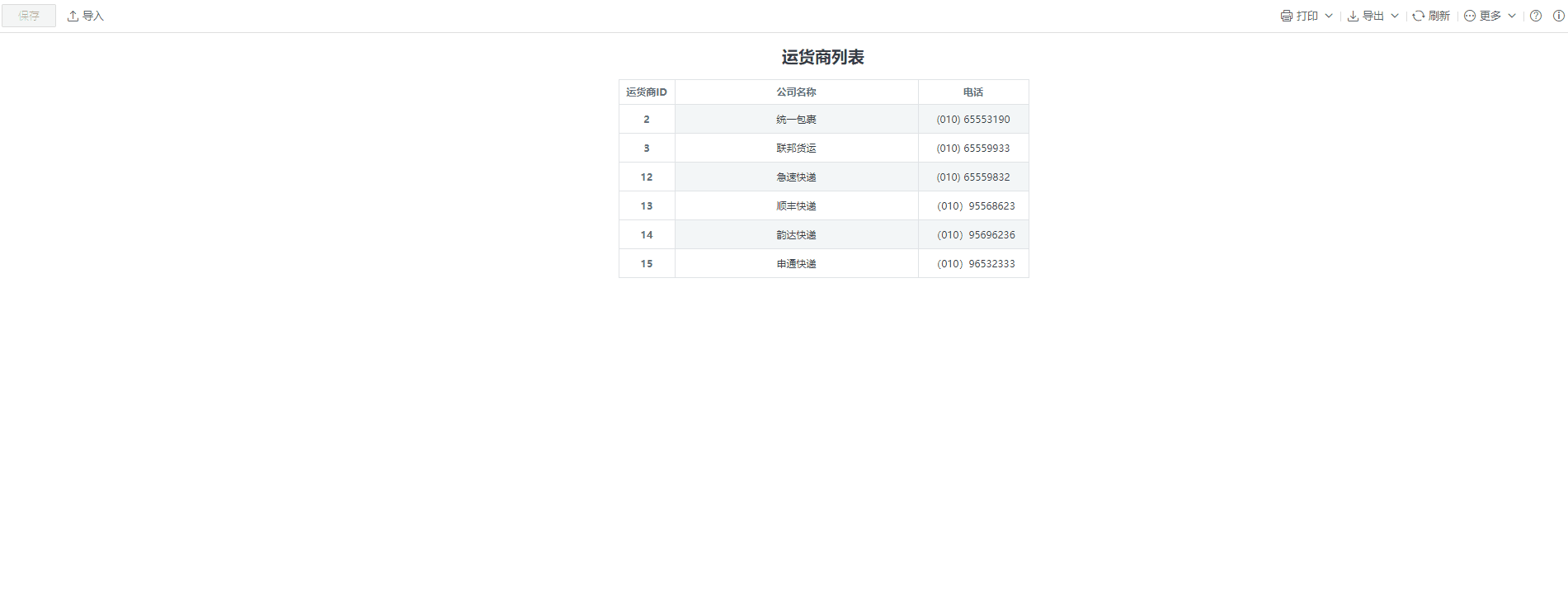Select the 顺丰快递 company name cell
Image resolution: width=1568 pixels, height=599 pixels.
coord(796,206)
